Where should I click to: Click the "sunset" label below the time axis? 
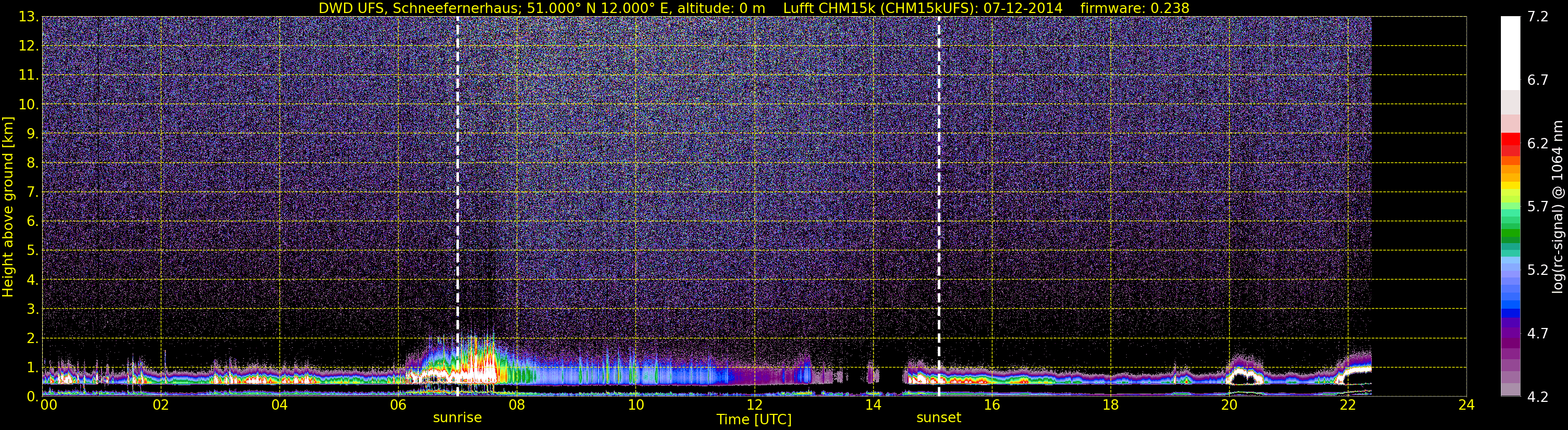tap(939, 418)
